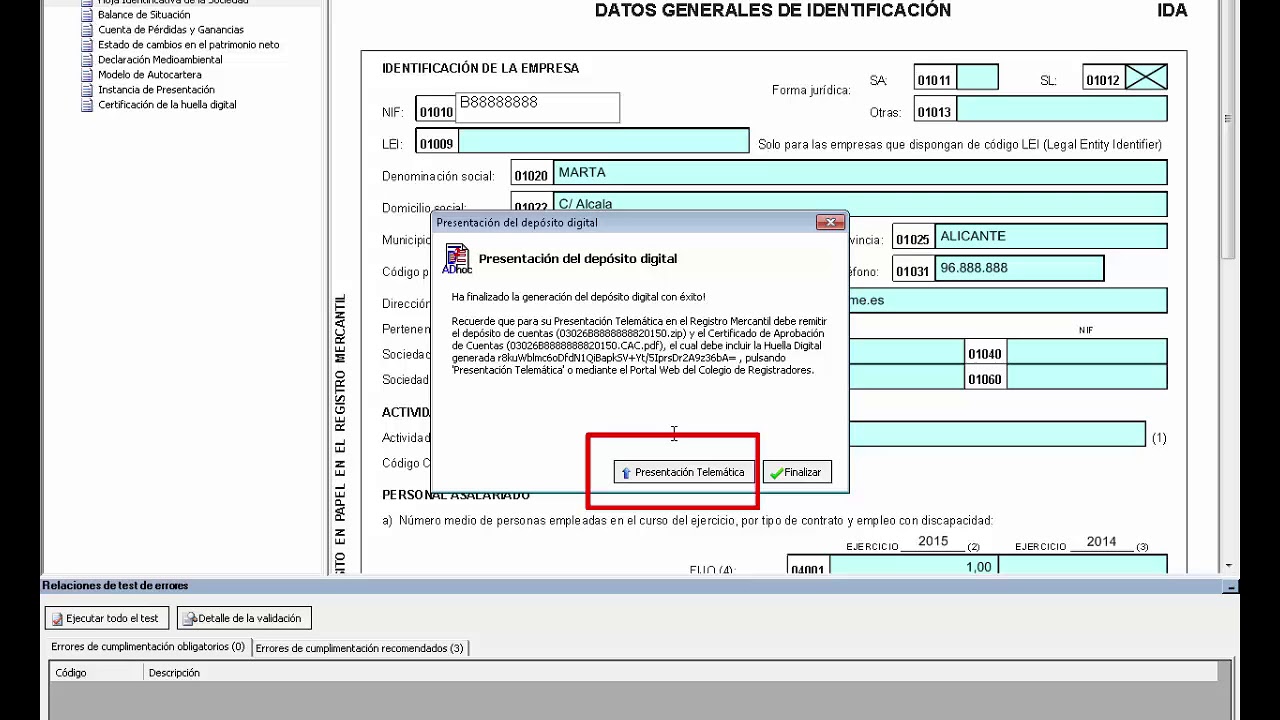
Task: Collapse the Relaciones de test de errores panel
Action: point(1231,587)
